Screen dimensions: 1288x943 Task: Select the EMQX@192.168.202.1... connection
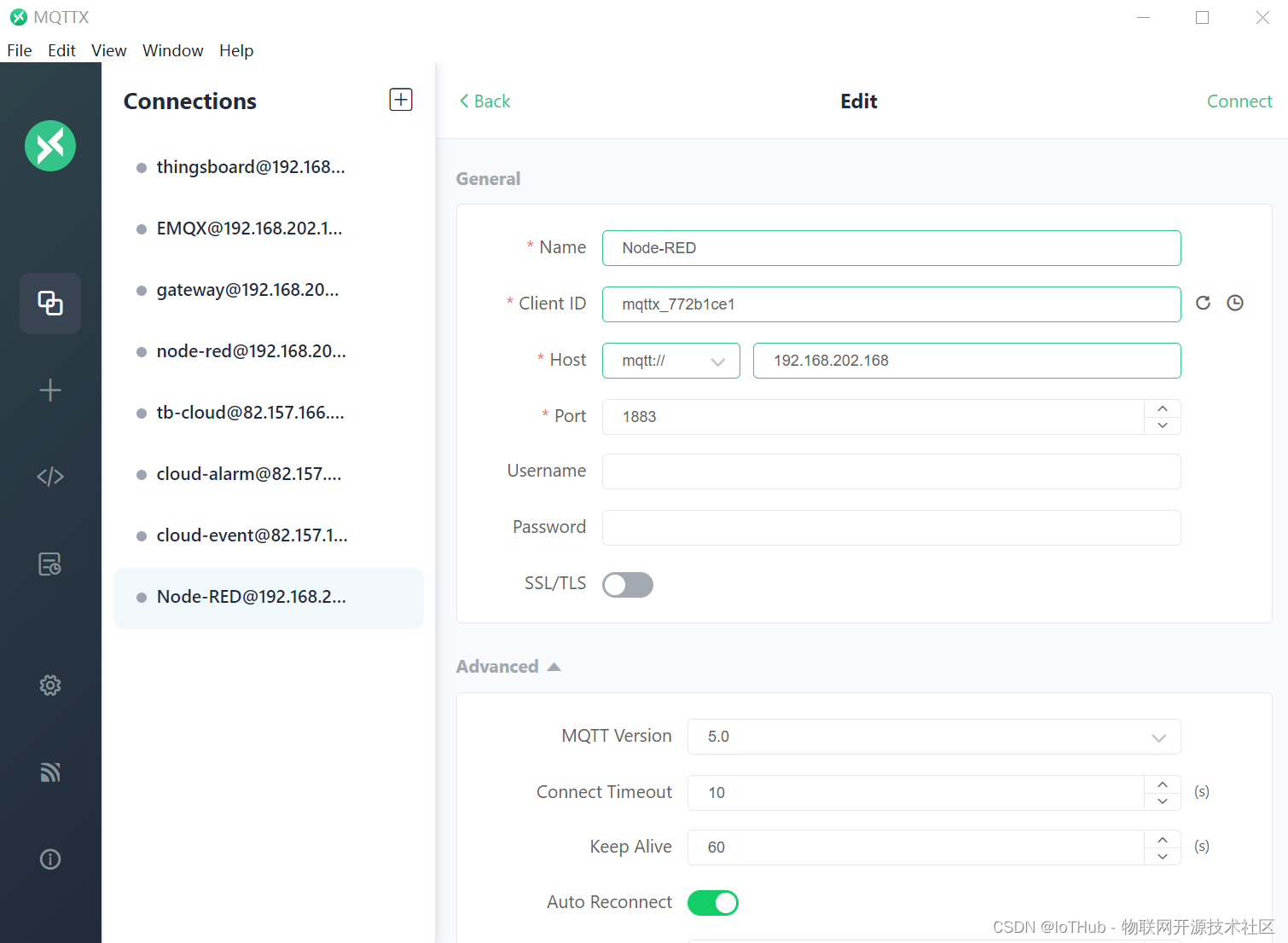coord(269,229)
